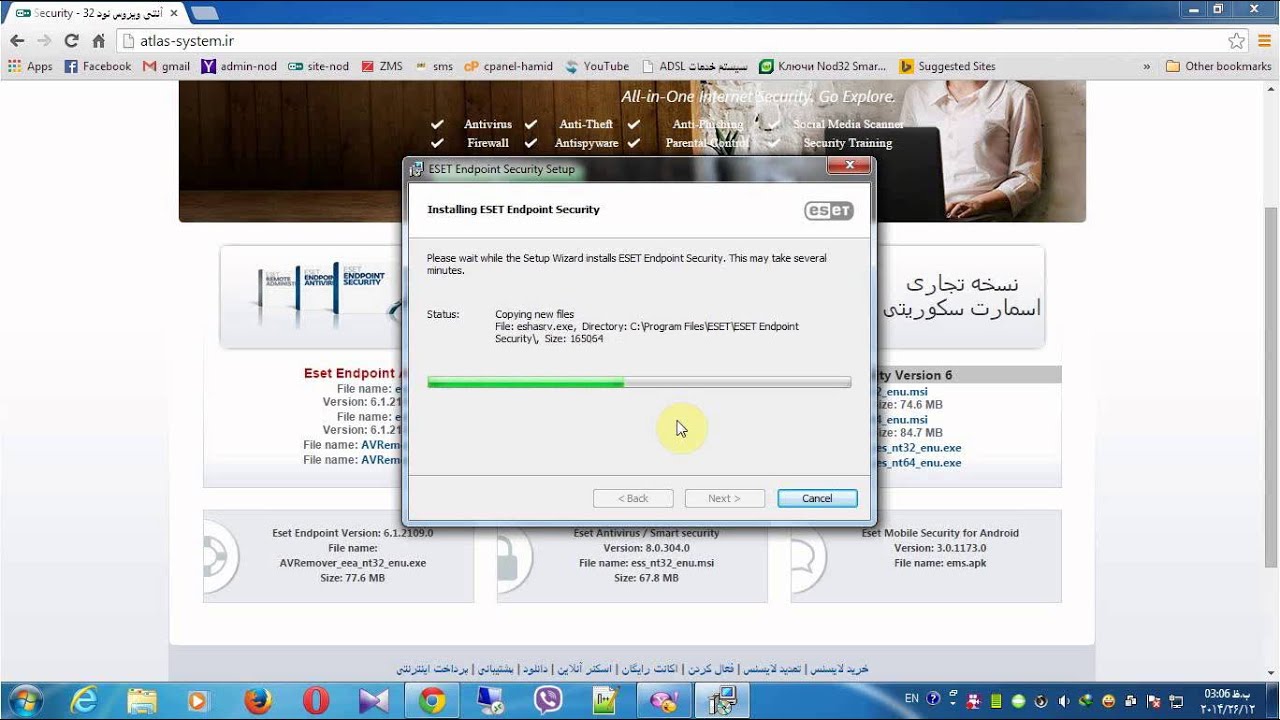Reload the atlas-system.ir page
The image size is (1280, 720).
coord(71,41)
